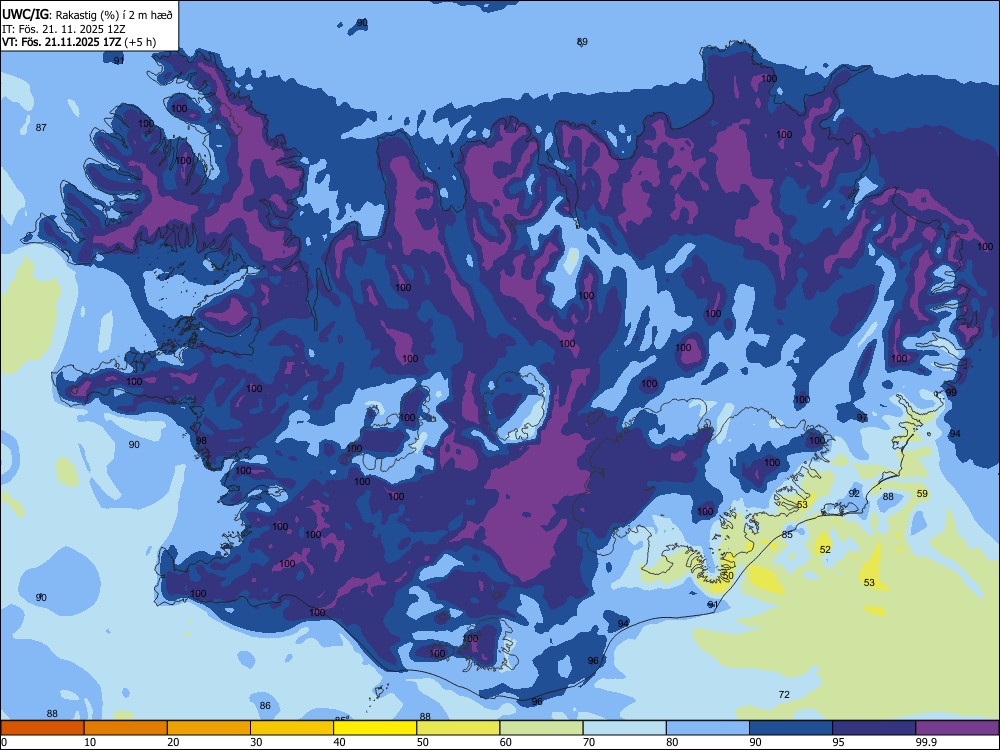Click the legend tick label 99.9
Viewport: 1000px width, 750px height.
[x=925, y=742]
